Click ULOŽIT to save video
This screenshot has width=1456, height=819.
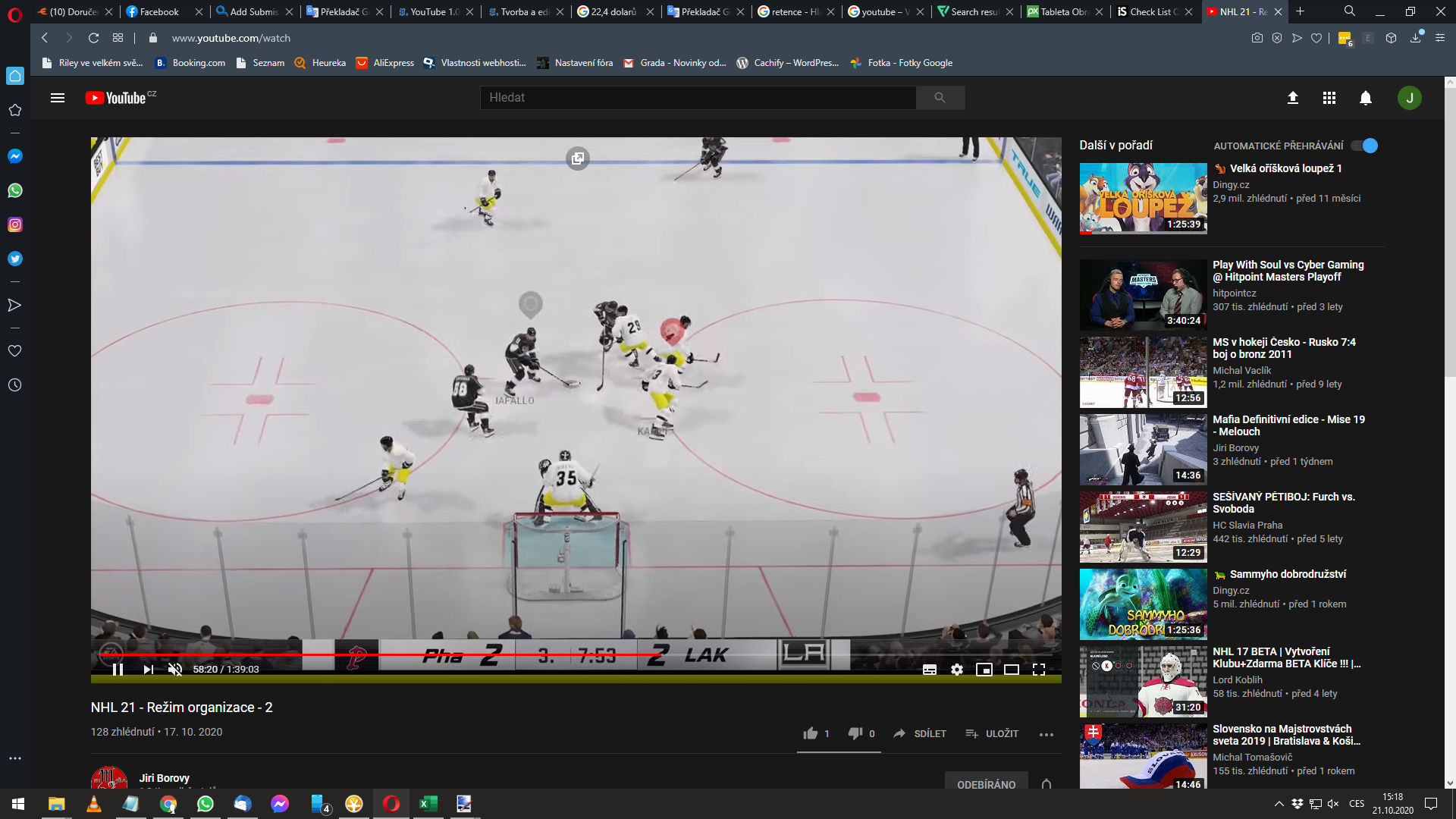(992, 733)
